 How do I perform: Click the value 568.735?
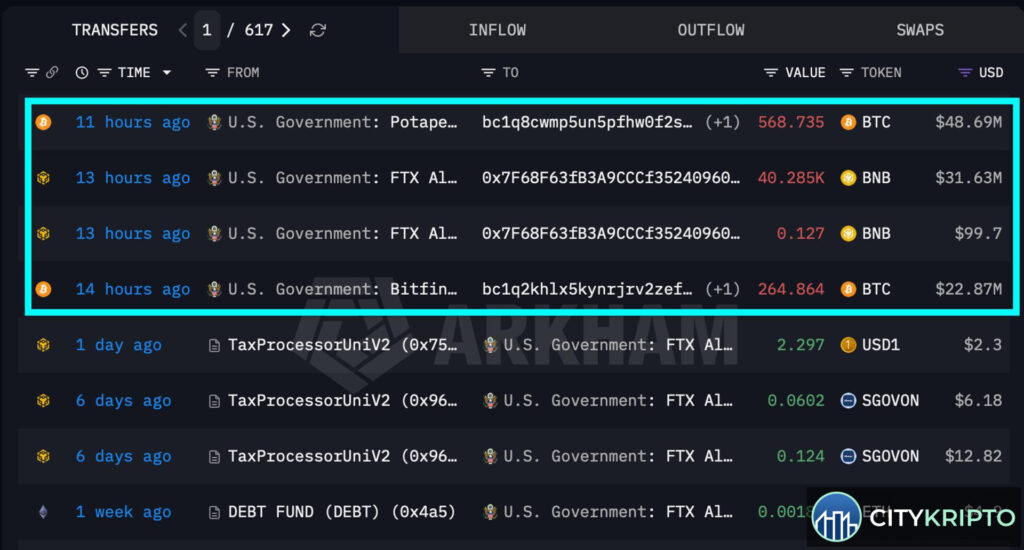791,122
